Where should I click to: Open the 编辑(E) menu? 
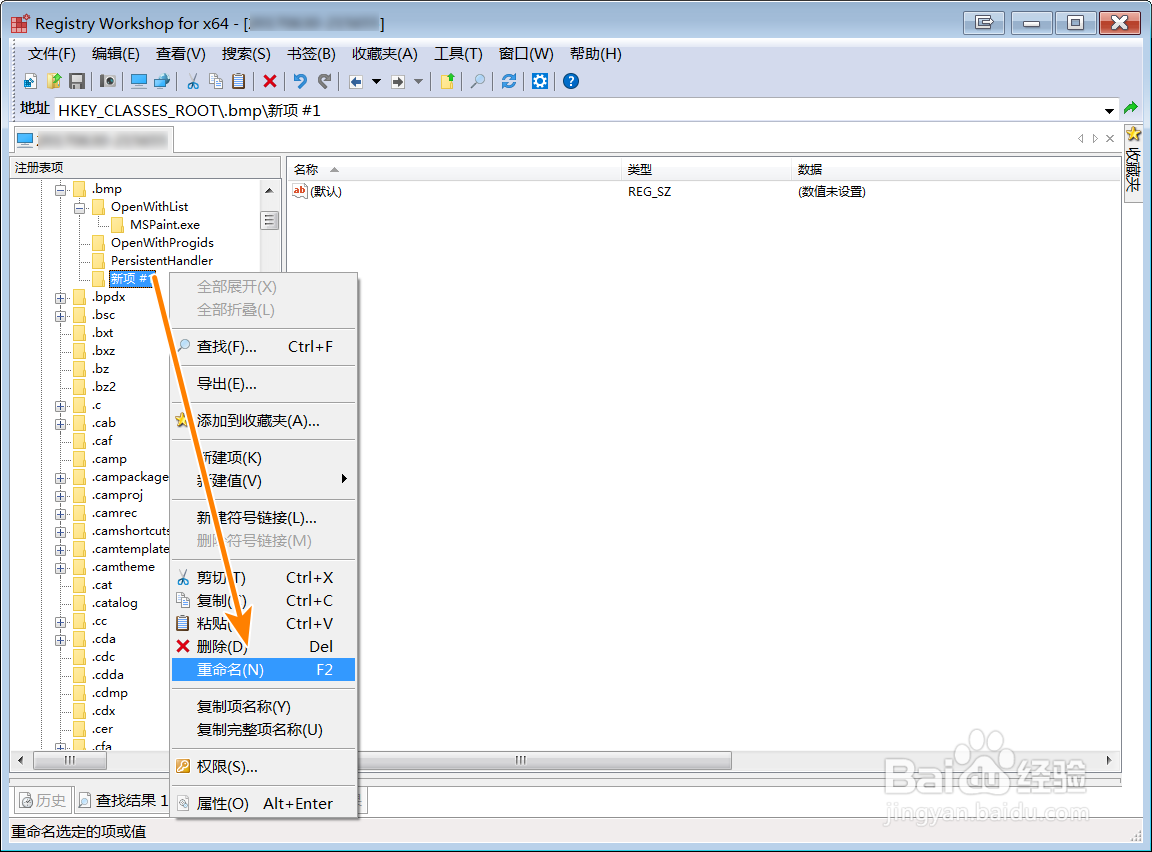tap(115, 54)
